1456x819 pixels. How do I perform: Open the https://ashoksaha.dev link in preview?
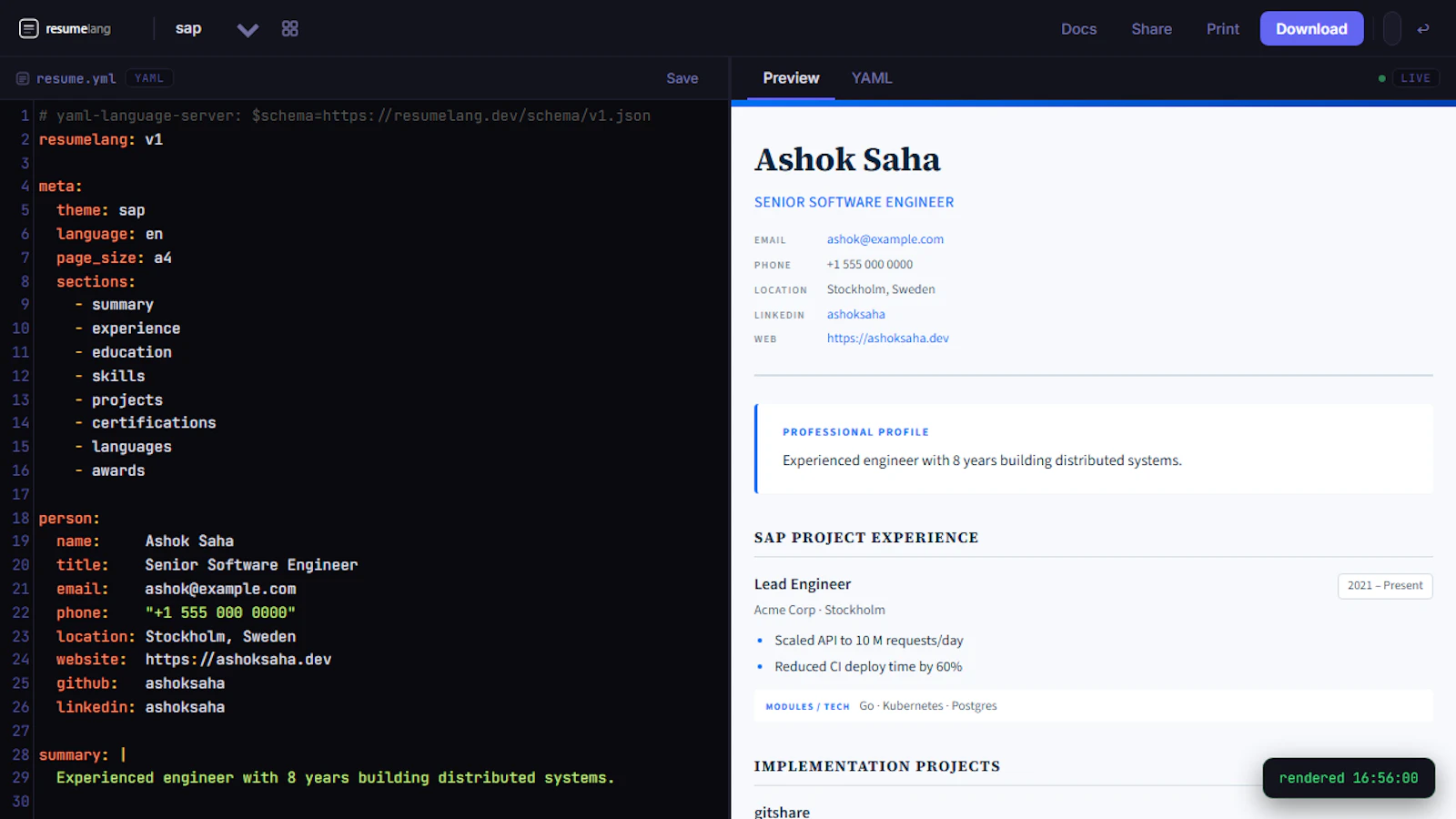[887, 338]
